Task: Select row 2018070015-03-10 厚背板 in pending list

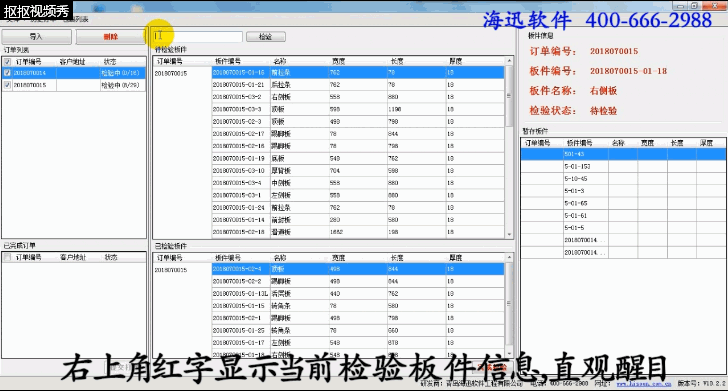Action: [x=358, y=170]
